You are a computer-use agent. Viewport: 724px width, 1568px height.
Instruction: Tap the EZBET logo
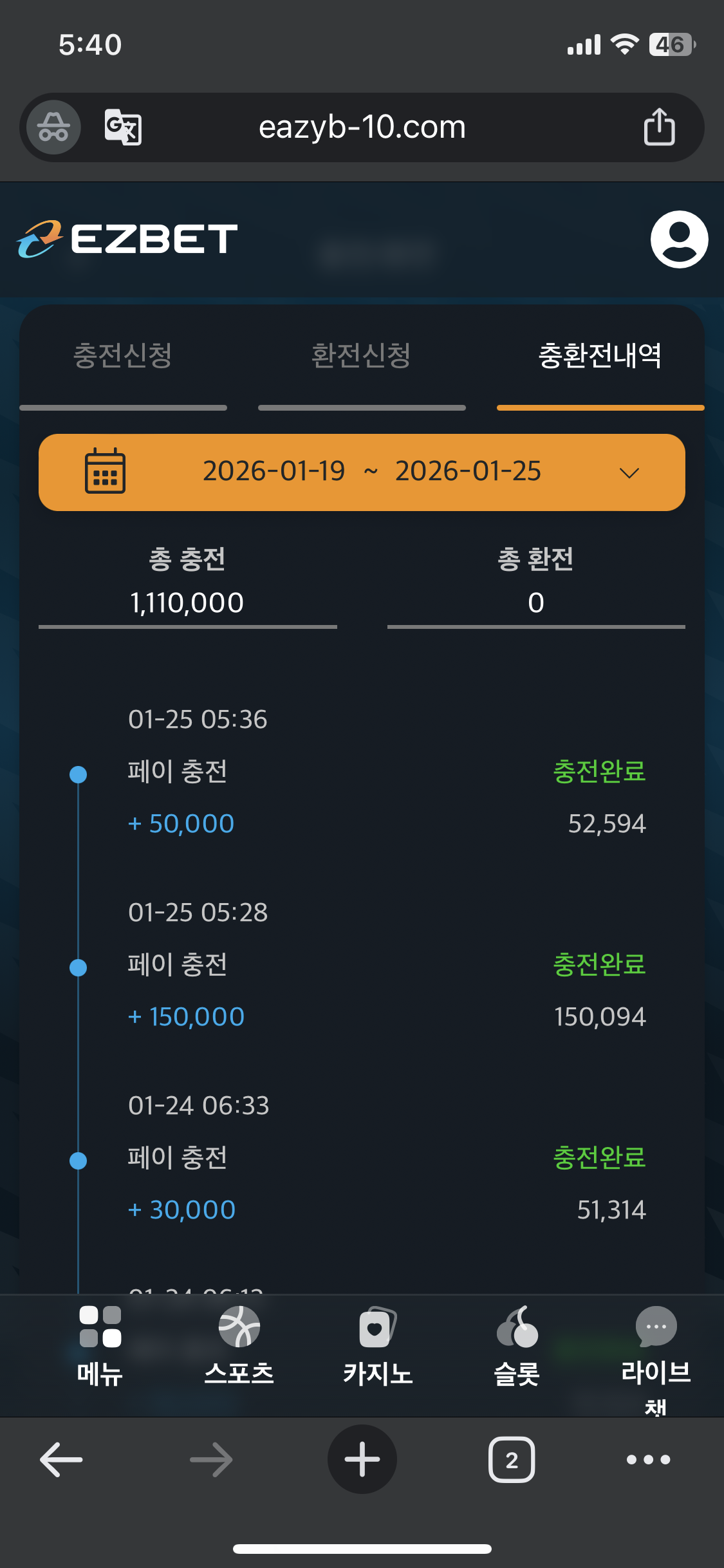(127, 239)
